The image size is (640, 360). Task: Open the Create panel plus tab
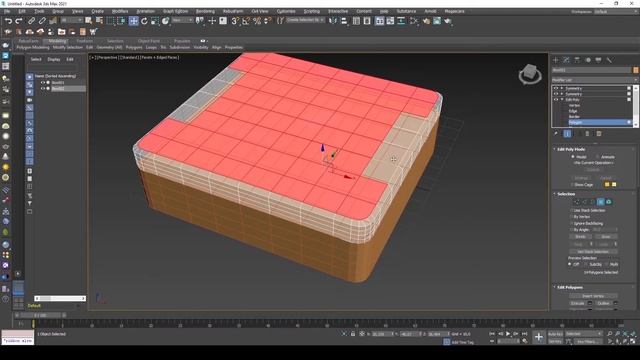coord(556,60)
